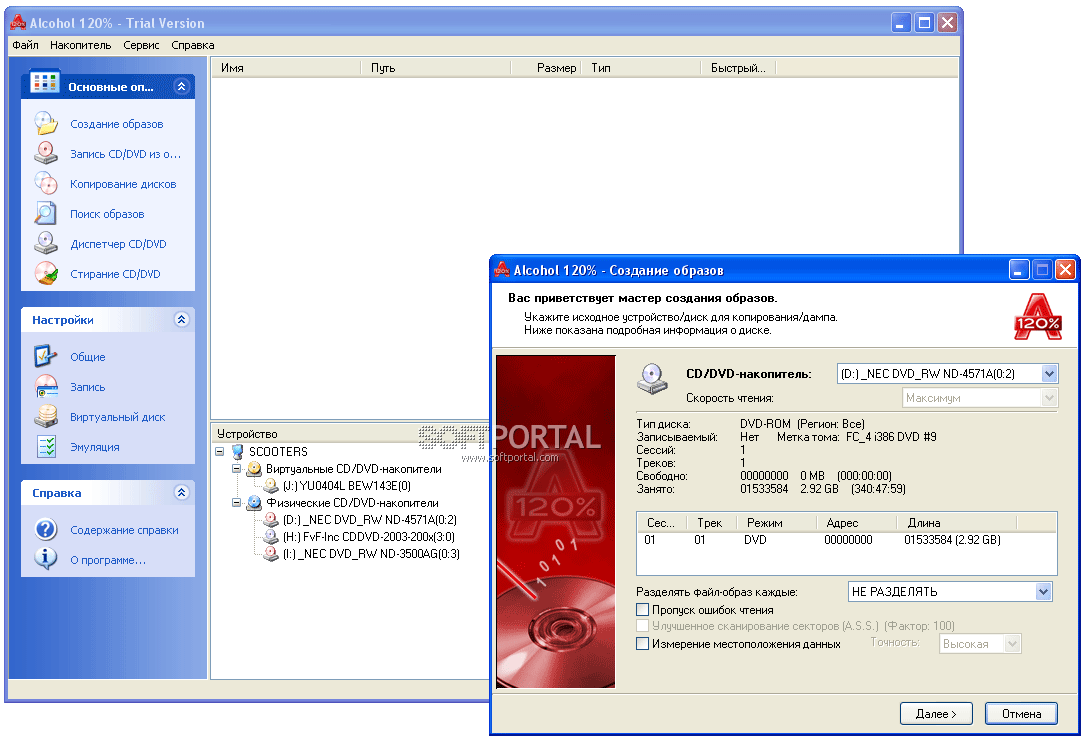
Task: Open the Сервис menu
Action: [141, 45]
